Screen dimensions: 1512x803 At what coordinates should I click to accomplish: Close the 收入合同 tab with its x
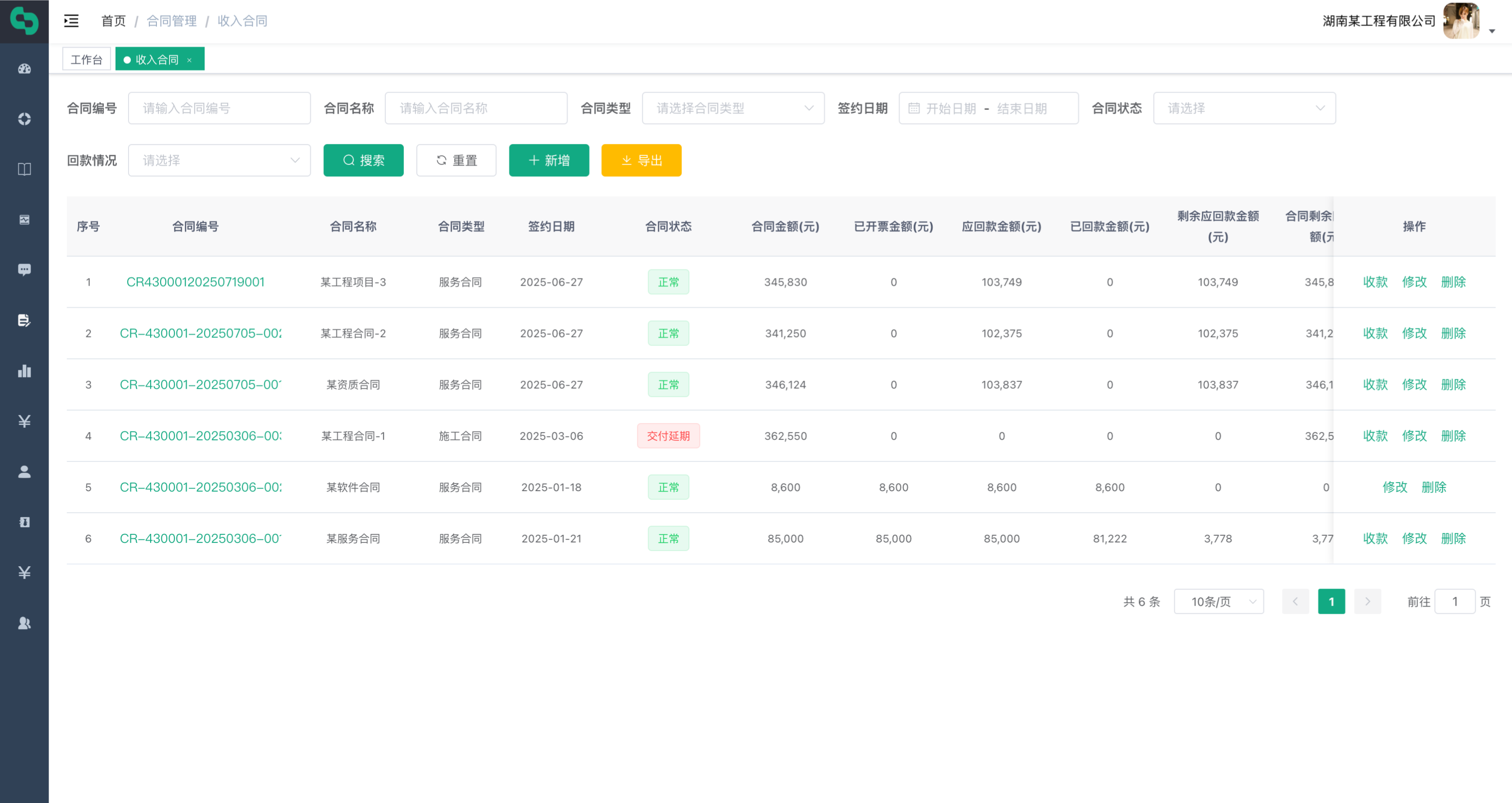[x=190, y=60]
